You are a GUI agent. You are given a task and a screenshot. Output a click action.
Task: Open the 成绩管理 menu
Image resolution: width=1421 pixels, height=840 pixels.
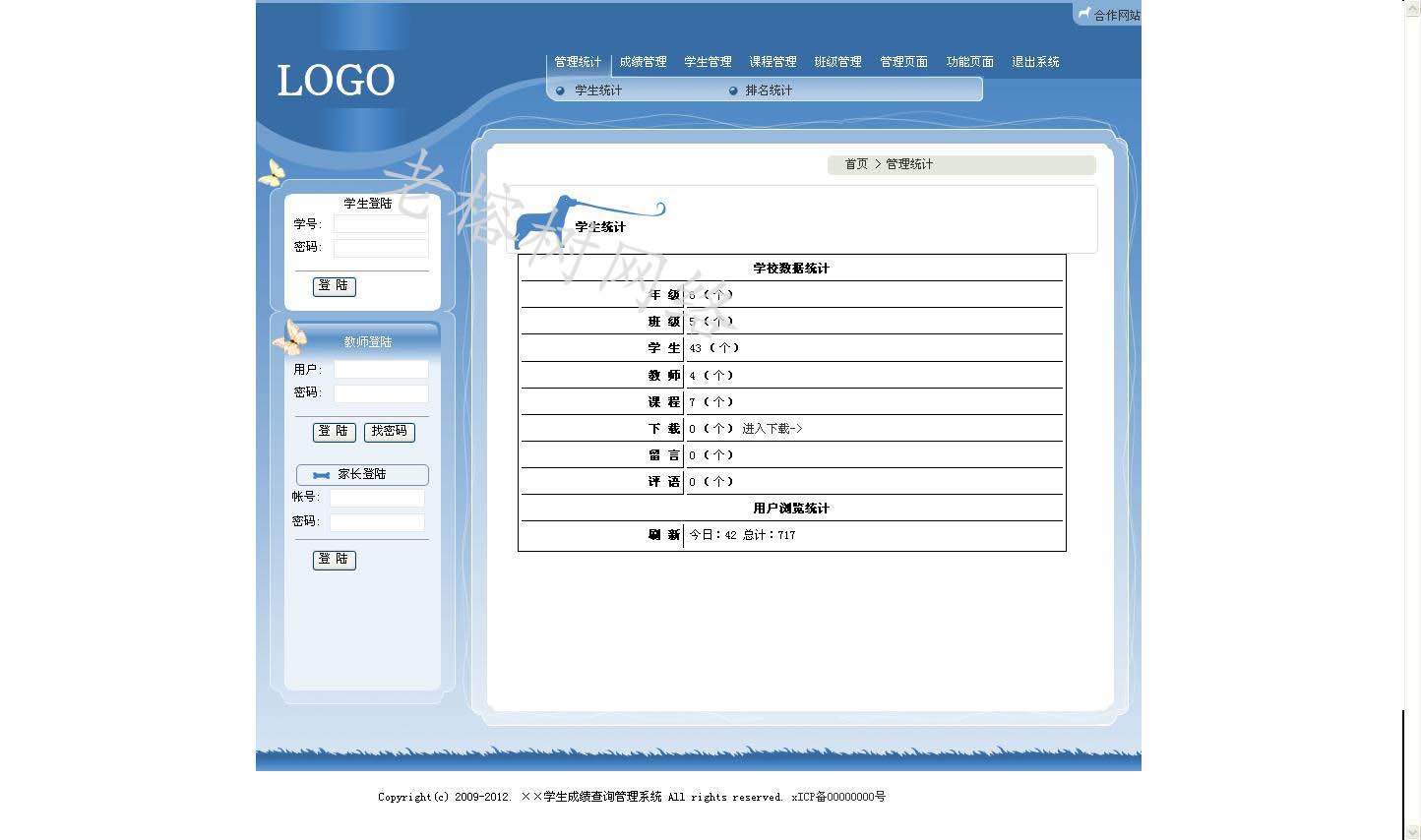(x=643, y=62)
